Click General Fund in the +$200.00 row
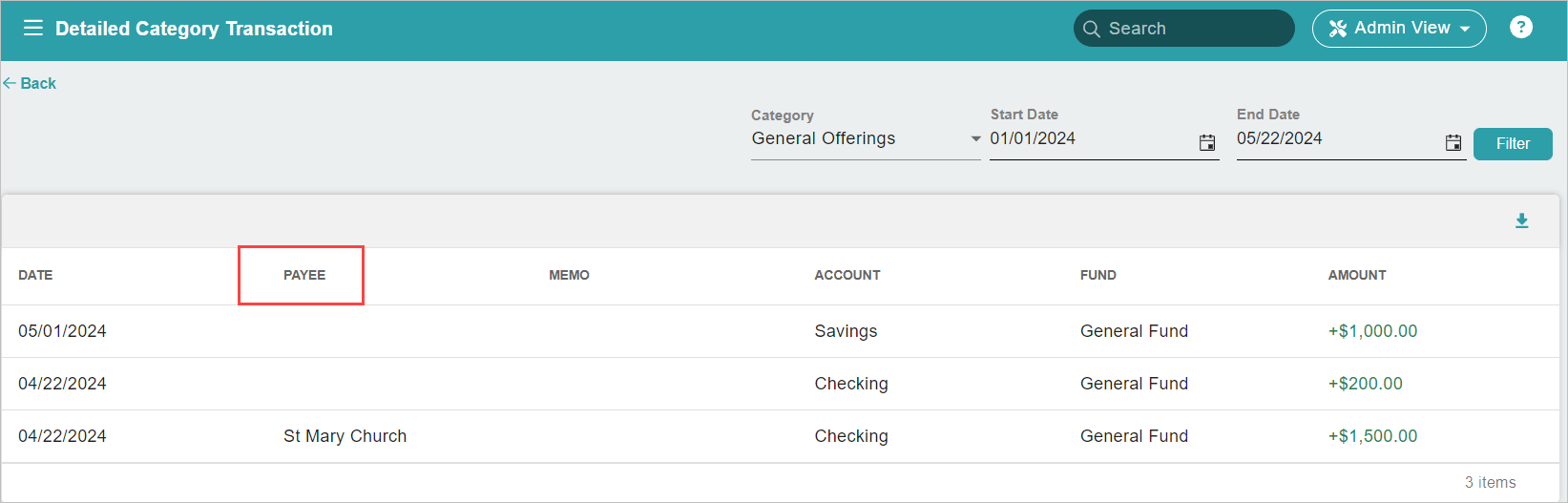The image size is (1568, 503). (x=1134, y=384)
